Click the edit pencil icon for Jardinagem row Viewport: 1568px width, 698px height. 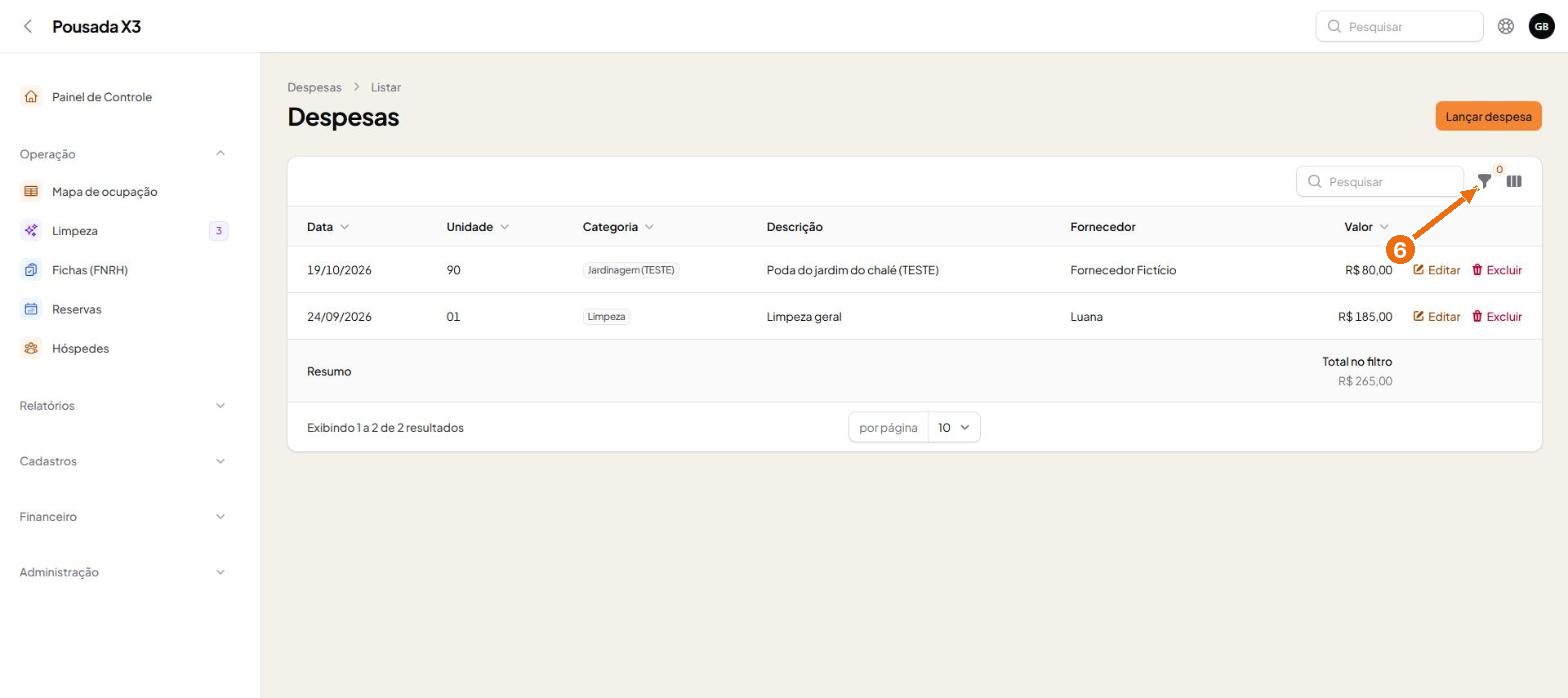tap(1418, 270)
